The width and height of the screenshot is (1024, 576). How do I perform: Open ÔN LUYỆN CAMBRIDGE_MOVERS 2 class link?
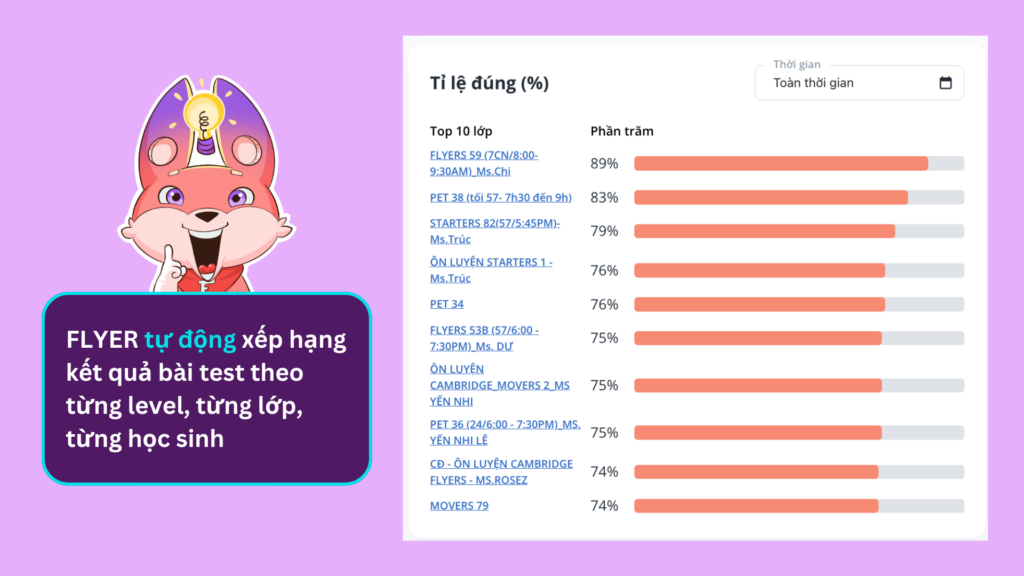tap(499, 385)
